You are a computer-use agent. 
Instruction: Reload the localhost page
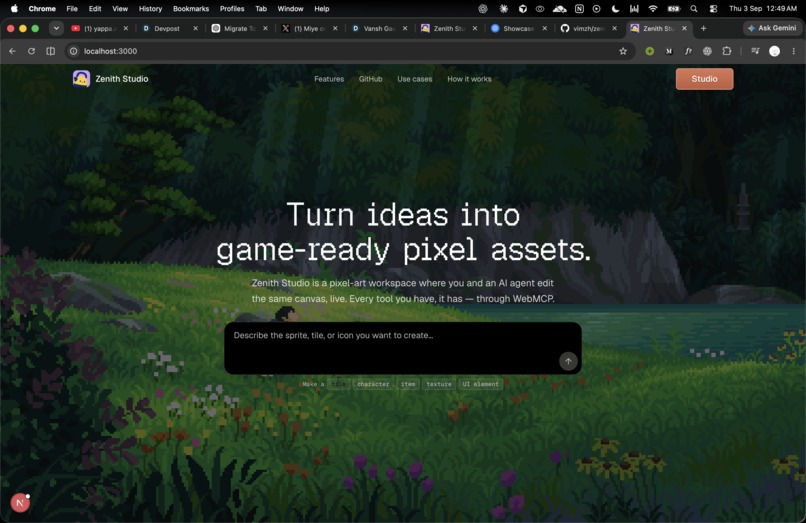[31, 51]
